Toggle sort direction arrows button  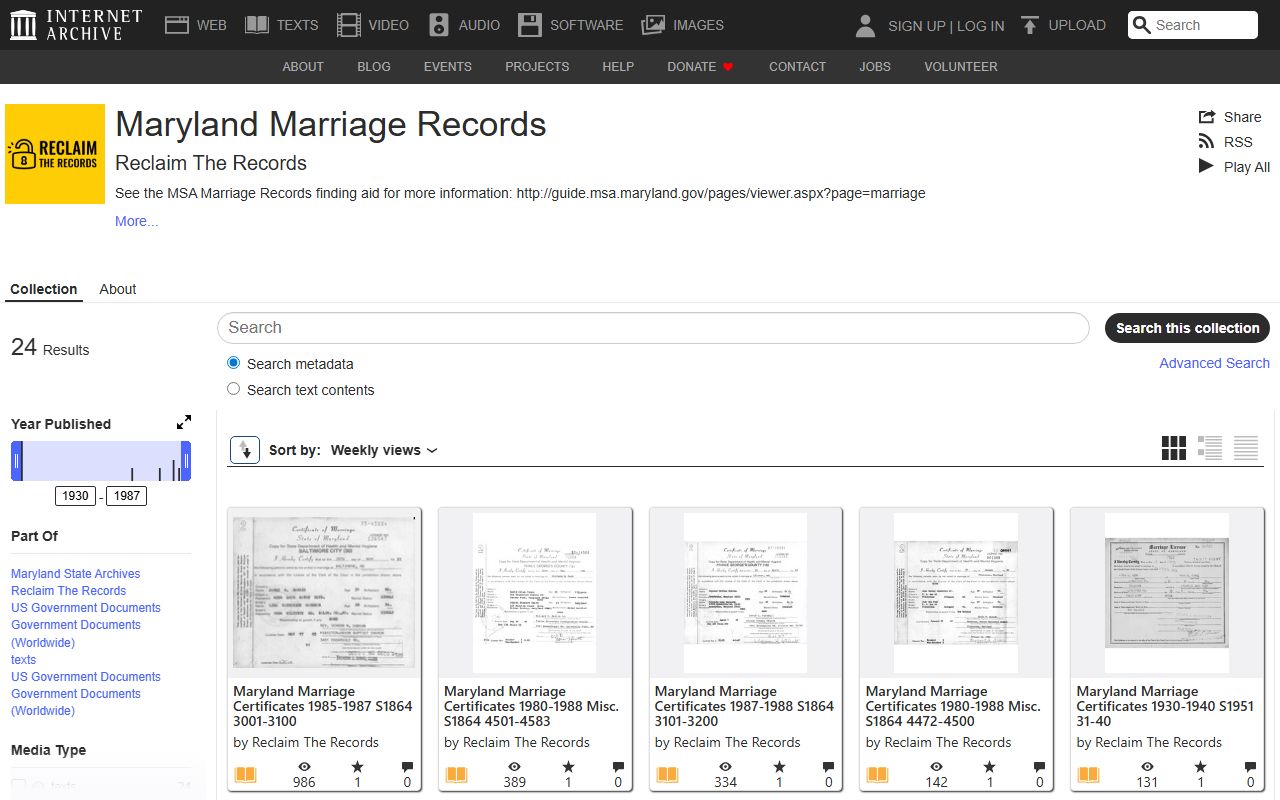[245, 450]
